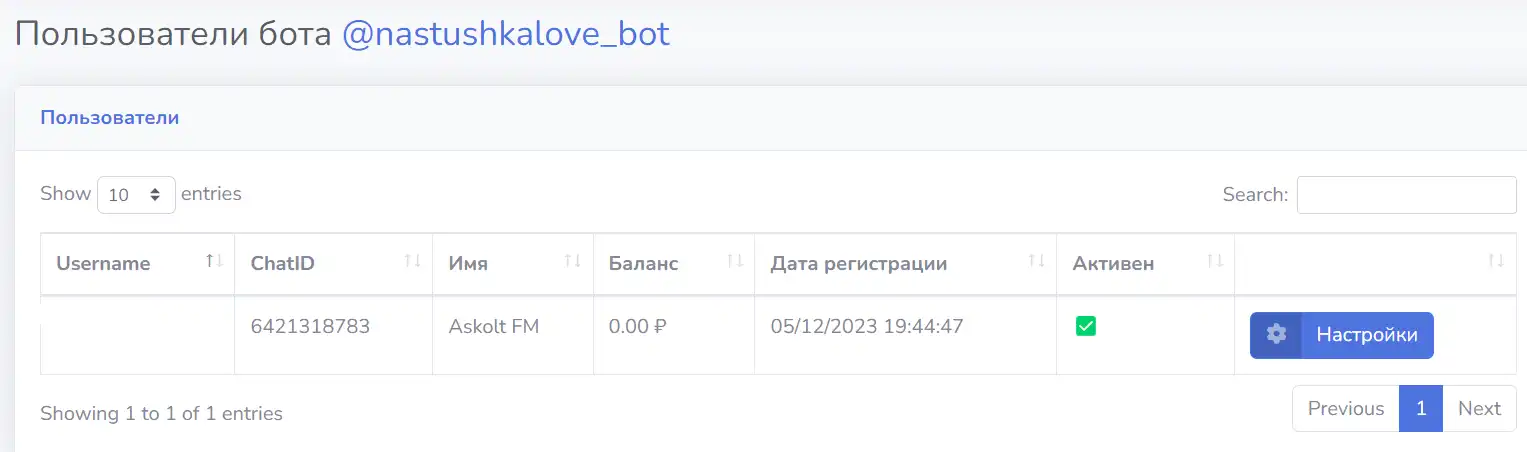Sort by Имя column arrows
Image resolution: width=1527 pixels, height=452 pixels.
click(572, 261)
